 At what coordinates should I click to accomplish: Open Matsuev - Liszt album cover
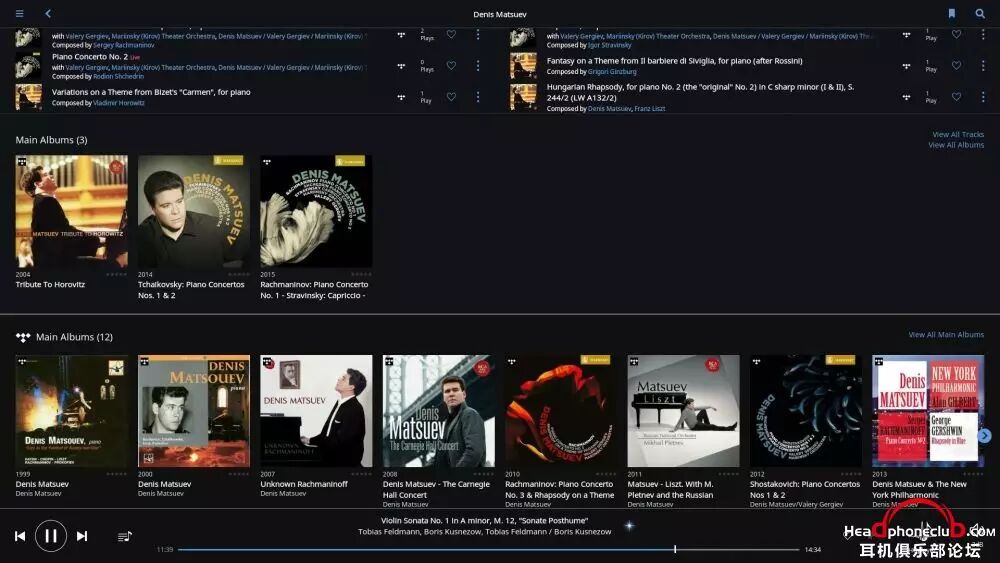point(684,411)
